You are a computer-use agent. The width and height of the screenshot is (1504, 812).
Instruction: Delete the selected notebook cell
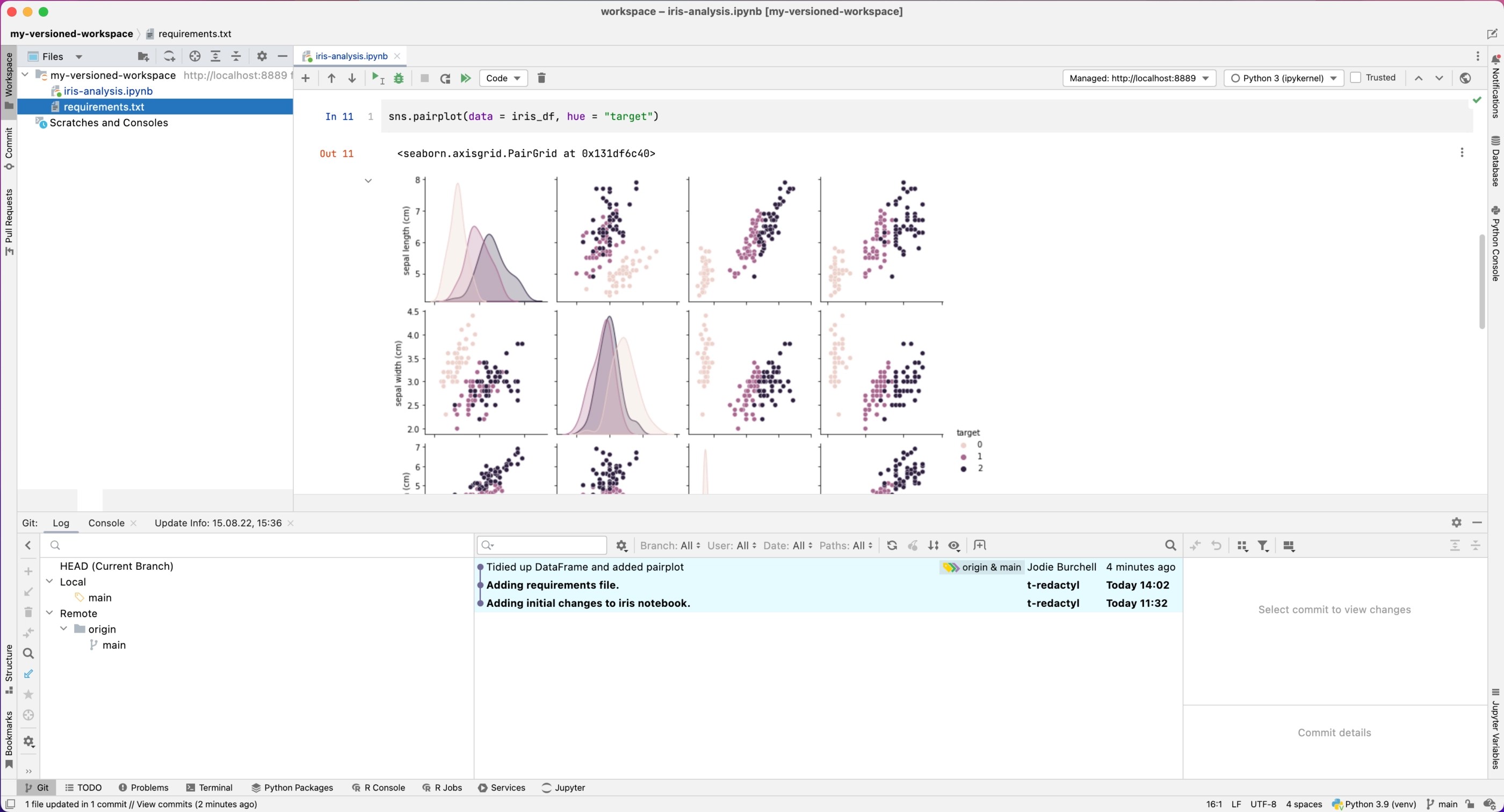click(541, 78)
